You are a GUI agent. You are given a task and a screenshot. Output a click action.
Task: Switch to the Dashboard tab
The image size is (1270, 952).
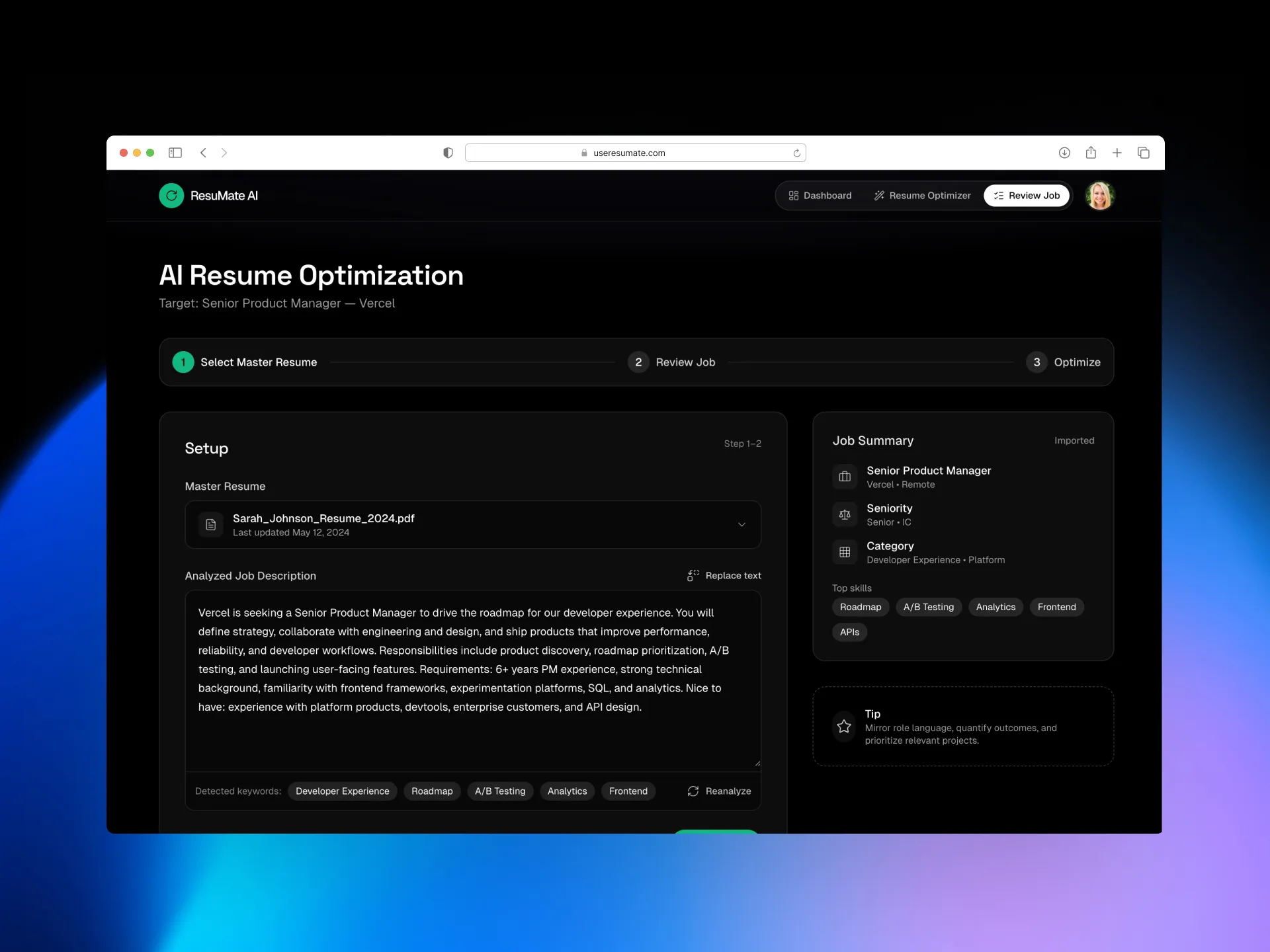point(820,196)
